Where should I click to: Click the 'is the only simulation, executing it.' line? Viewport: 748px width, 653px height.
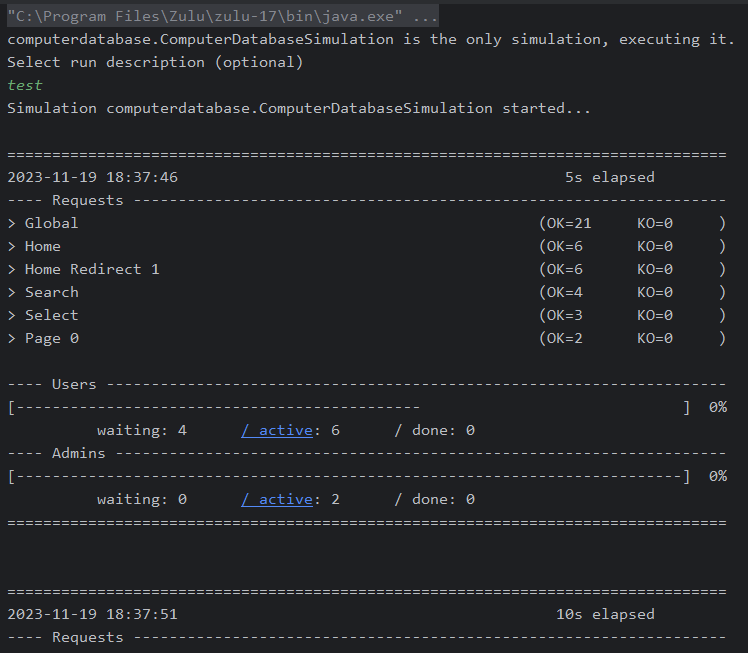pos(371,39)
